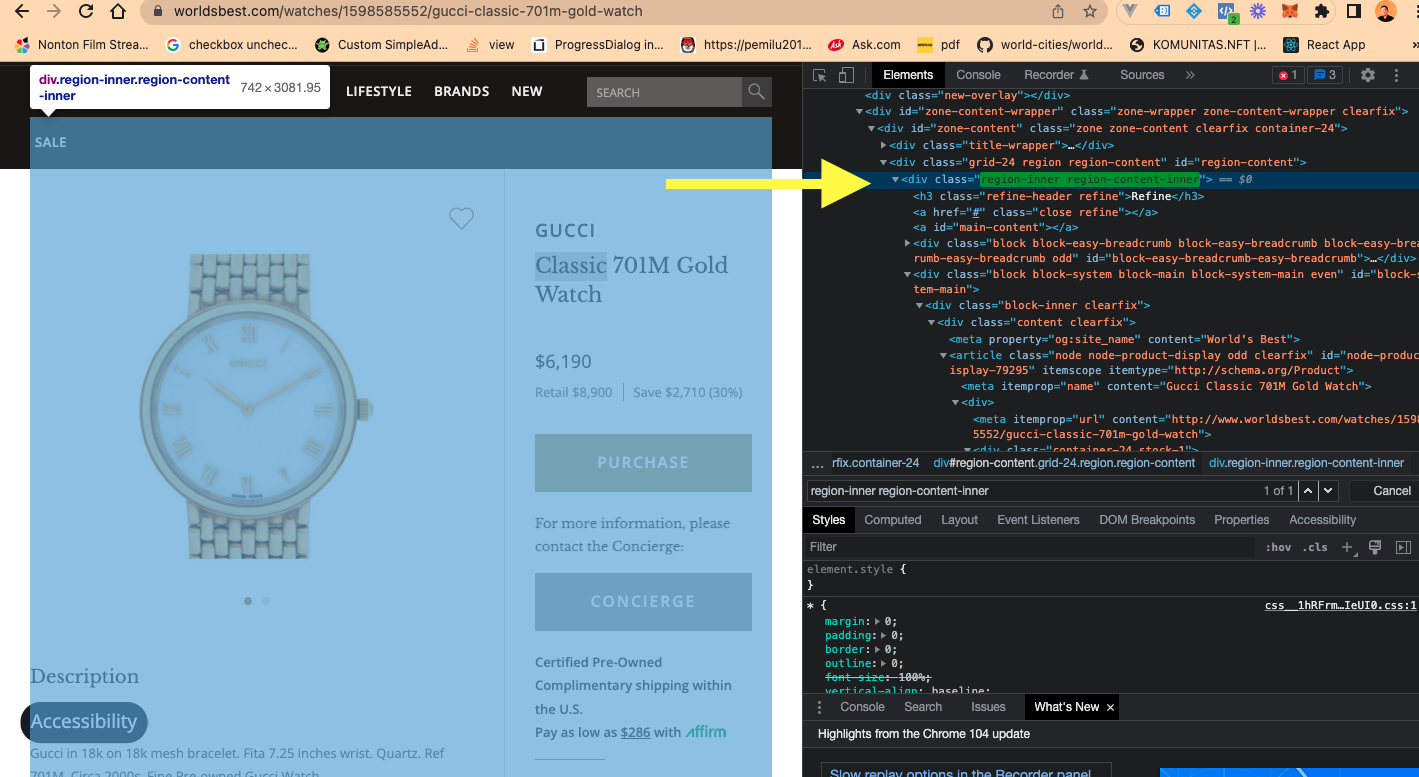Toggle the :hov element state panel

point(1278,547)
